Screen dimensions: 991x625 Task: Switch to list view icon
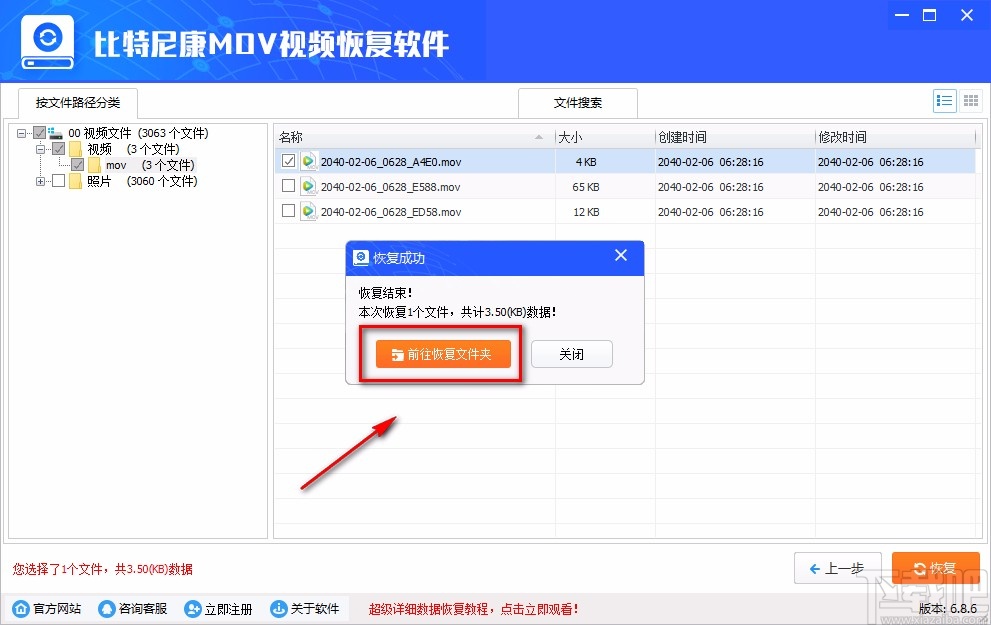click(944, 100)
